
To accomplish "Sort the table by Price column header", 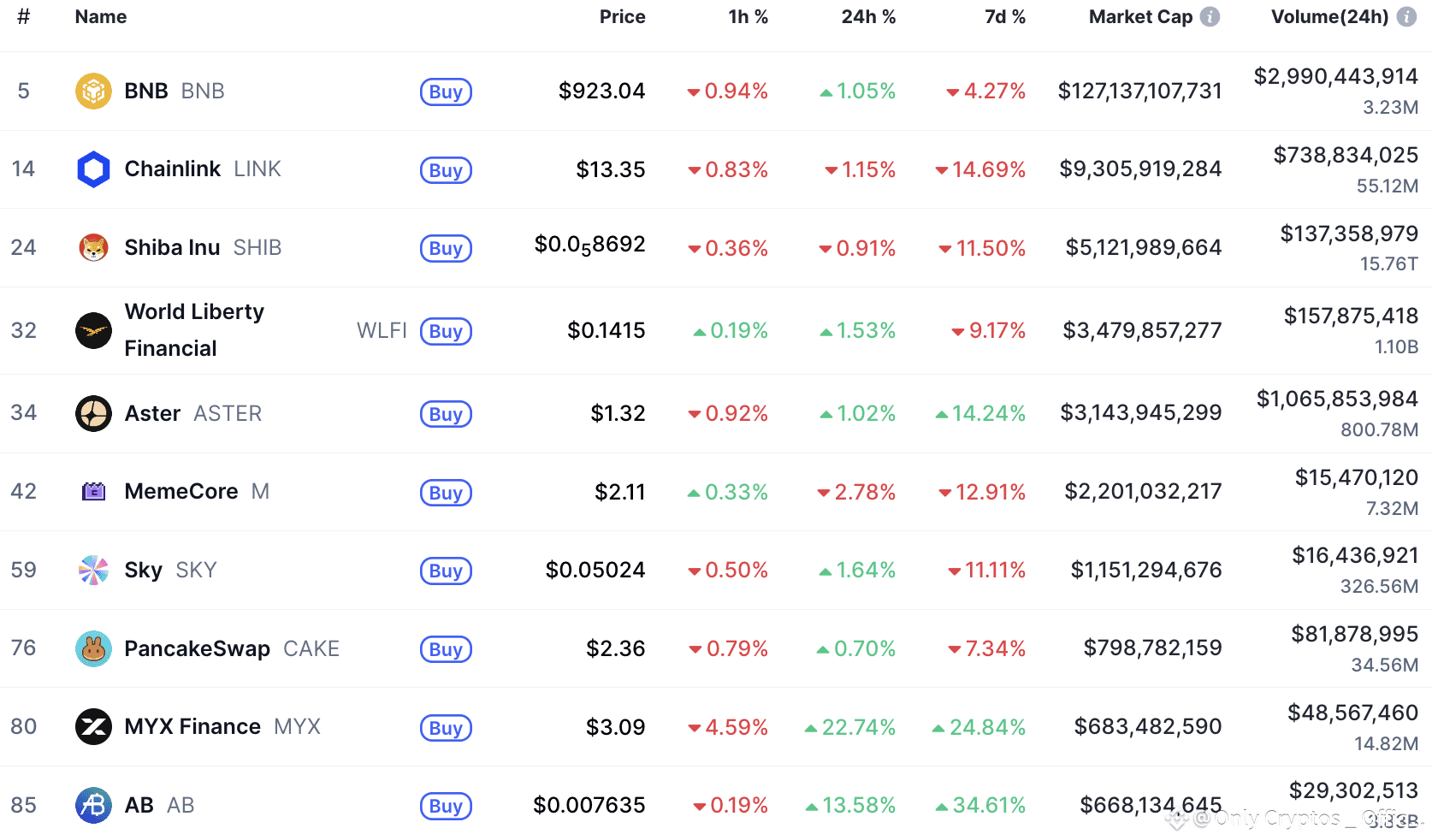I will point(622,17).
